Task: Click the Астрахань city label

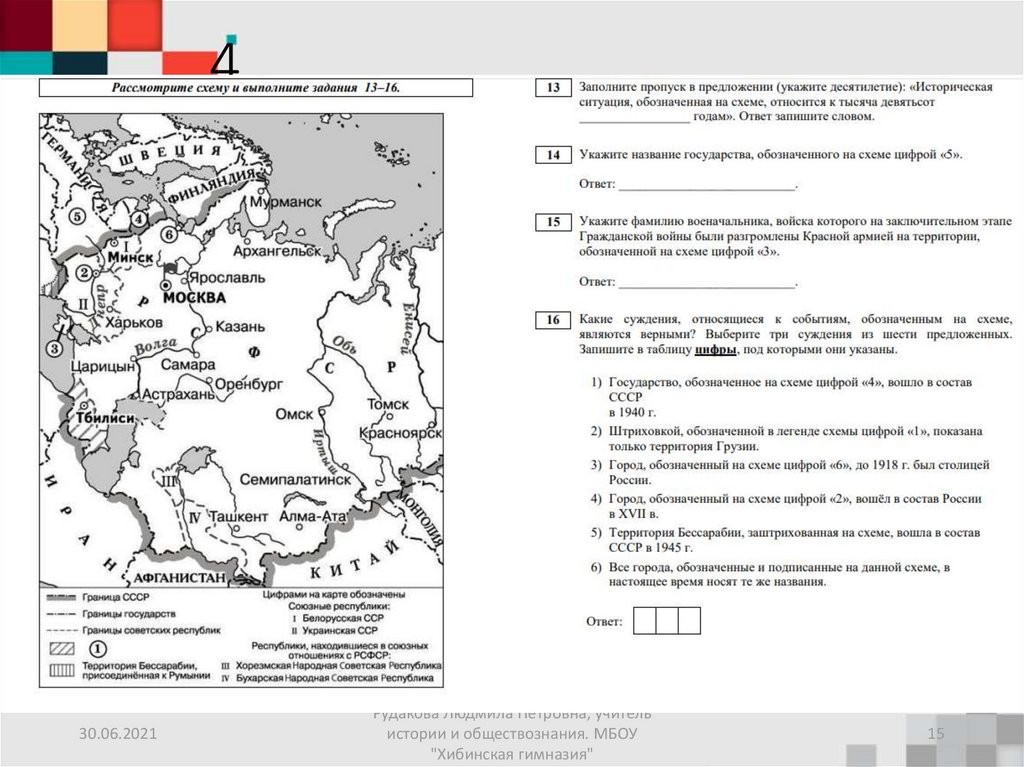Action: [178, 395]
